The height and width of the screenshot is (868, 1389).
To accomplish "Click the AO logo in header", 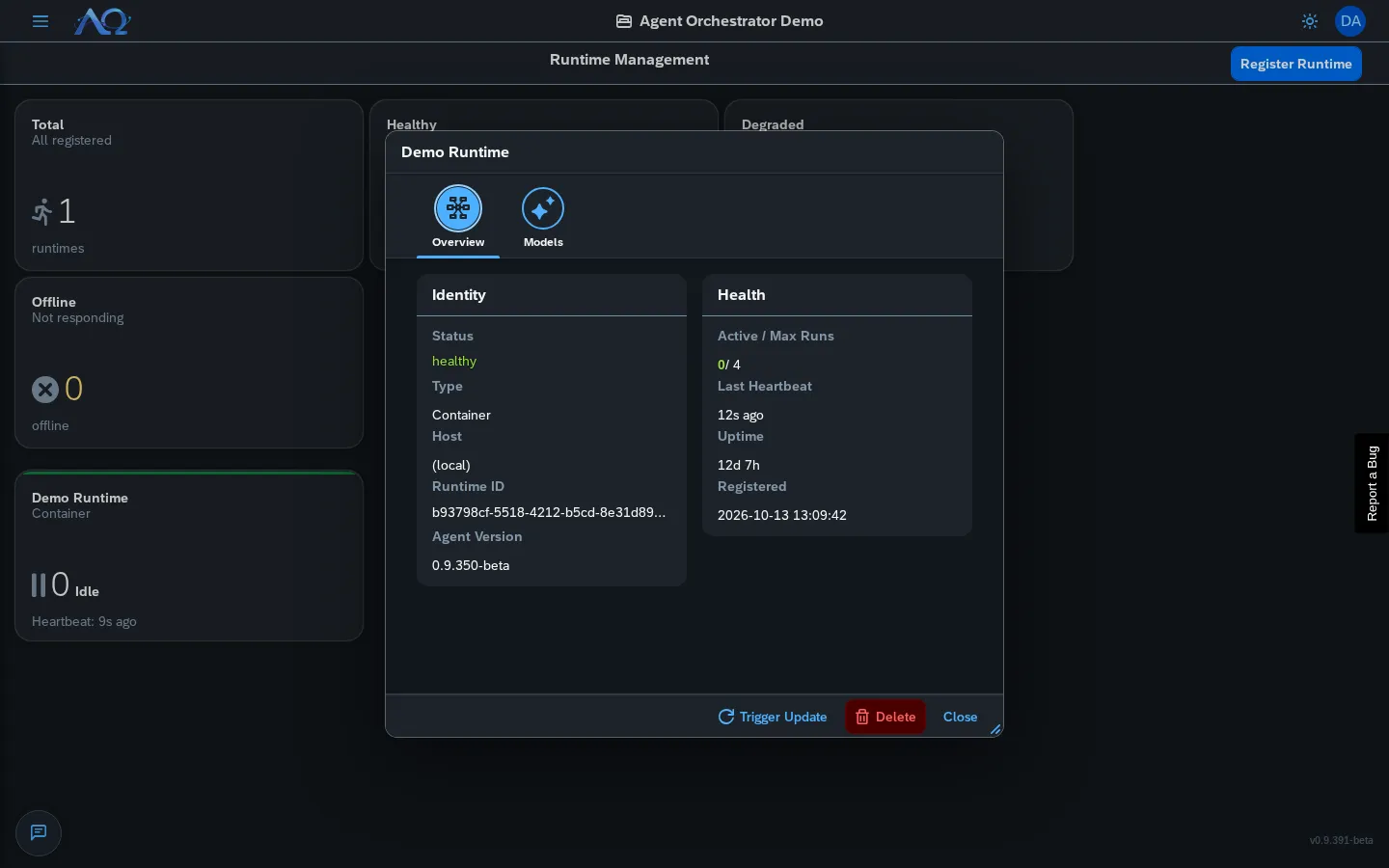I will coord(102,21).
